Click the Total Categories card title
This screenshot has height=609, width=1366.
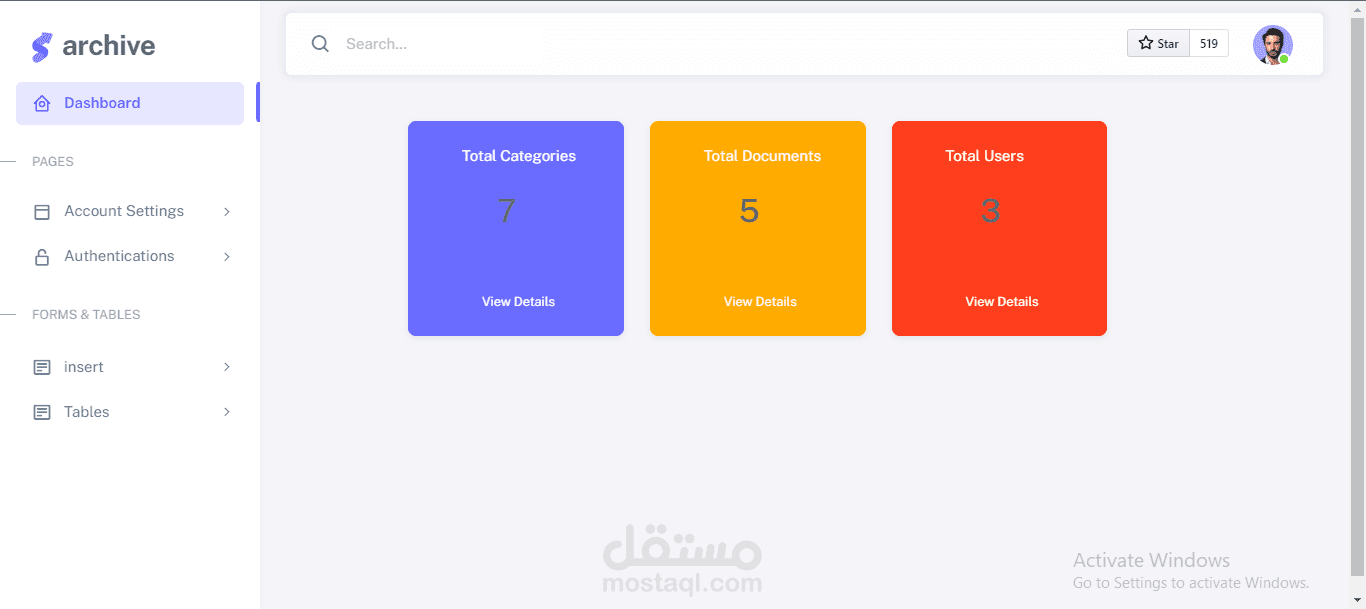click(519, 156)
